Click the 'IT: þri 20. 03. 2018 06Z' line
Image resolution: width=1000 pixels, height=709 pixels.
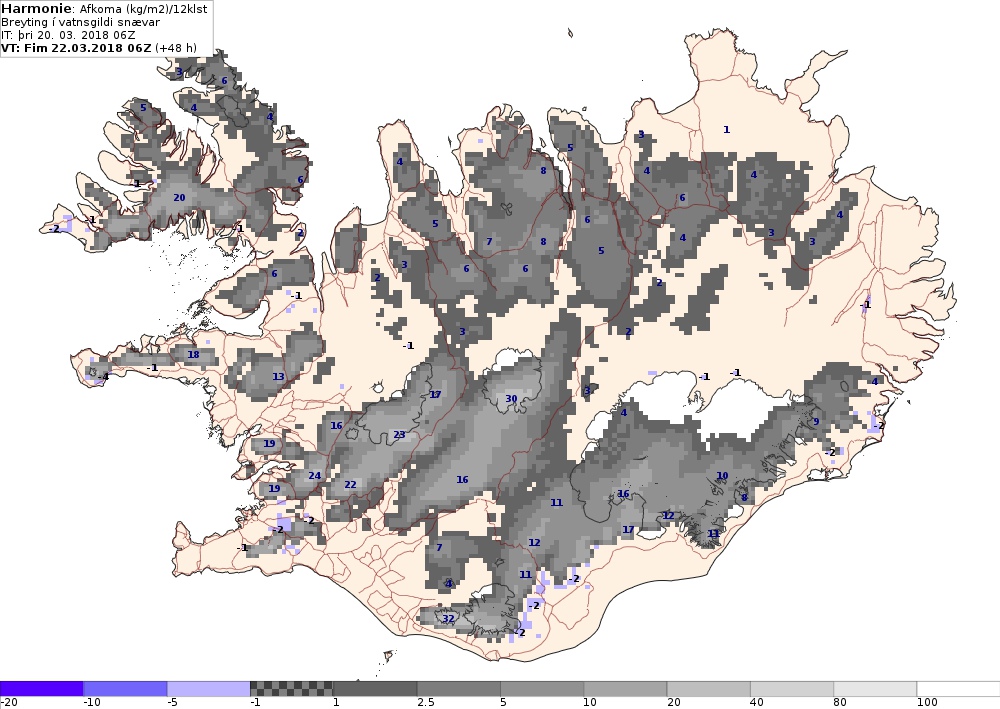[68, 35]
